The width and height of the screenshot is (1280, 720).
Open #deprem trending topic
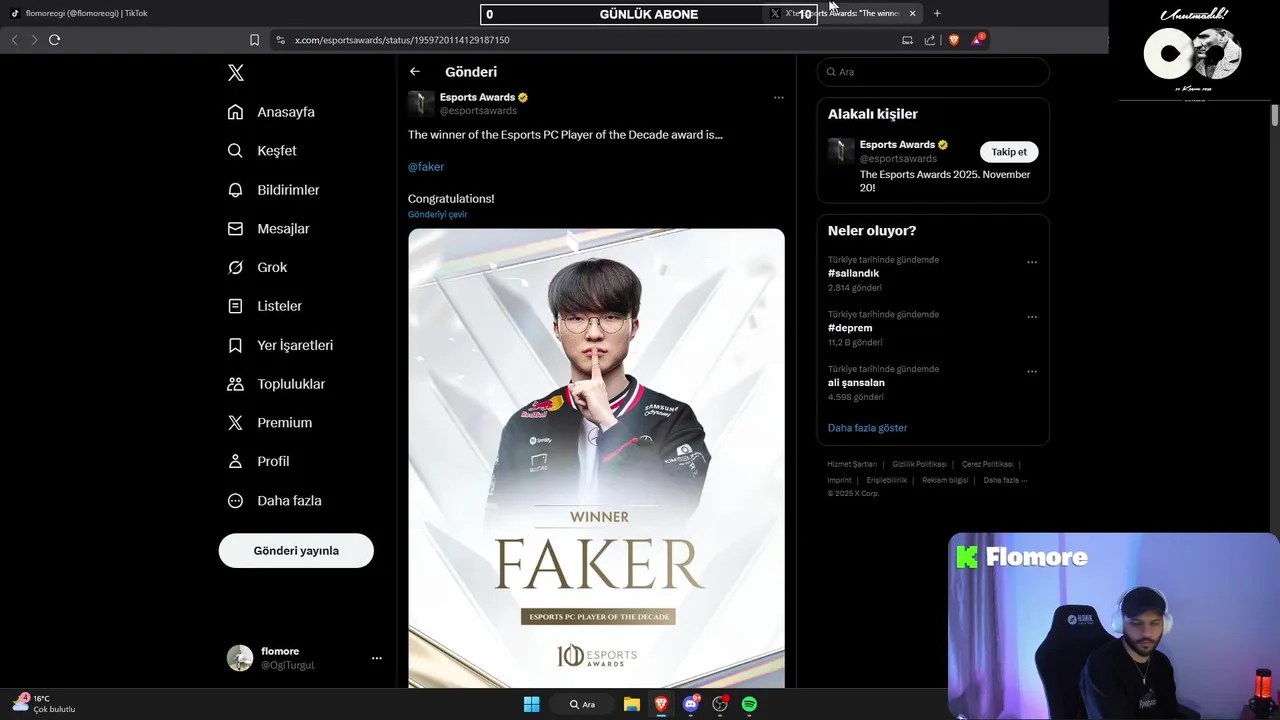click(x=850, y=328)
